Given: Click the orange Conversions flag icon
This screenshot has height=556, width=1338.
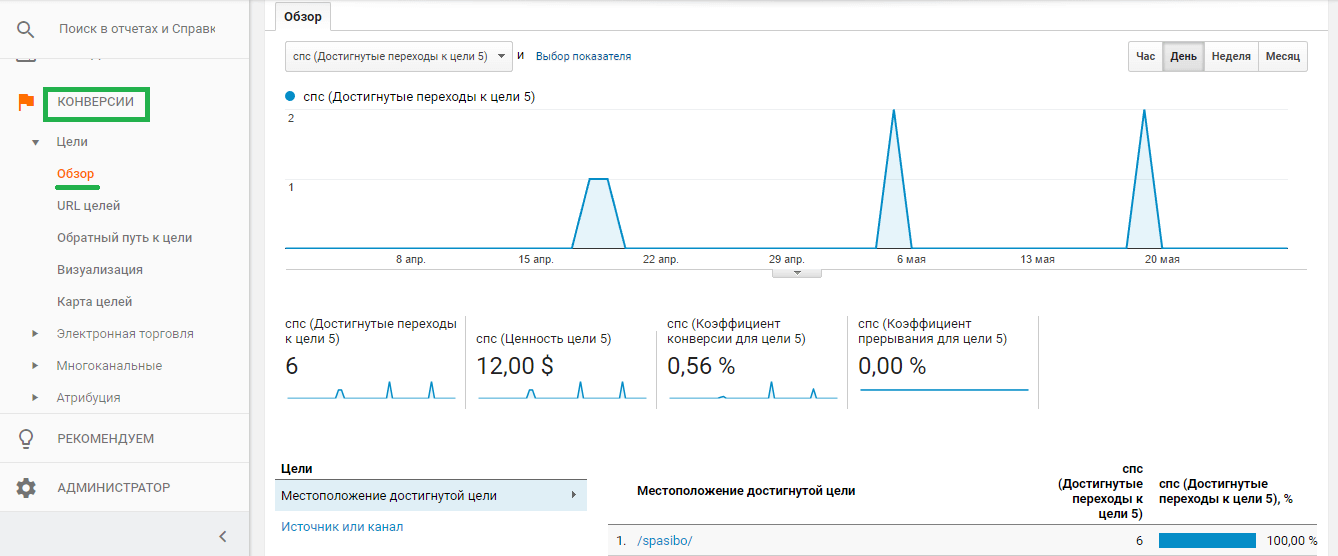Looking at the screenshot, I should 26,102.
